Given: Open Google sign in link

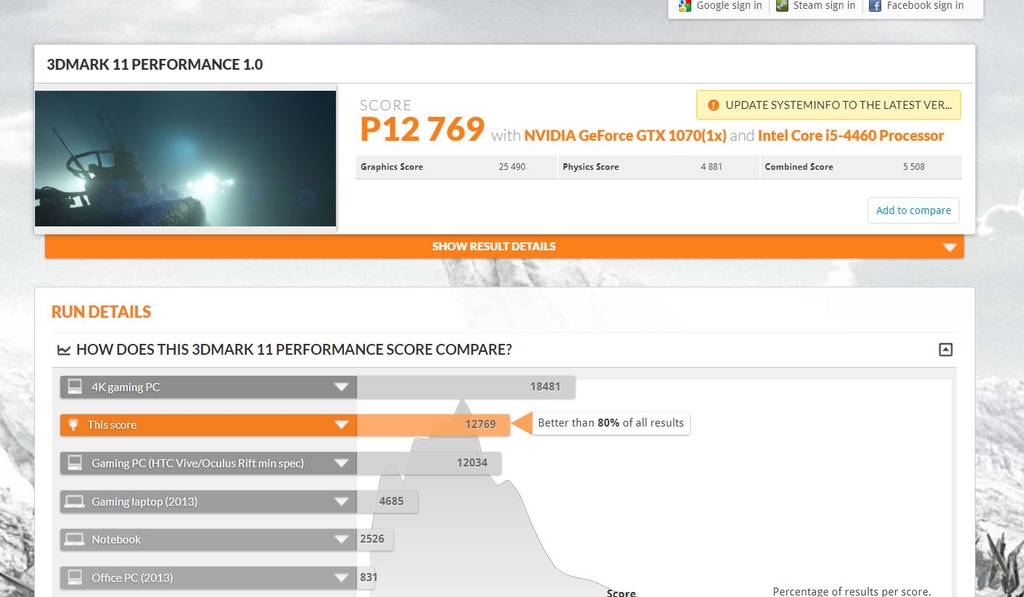Looking at the screenshot, I should 729,6.
